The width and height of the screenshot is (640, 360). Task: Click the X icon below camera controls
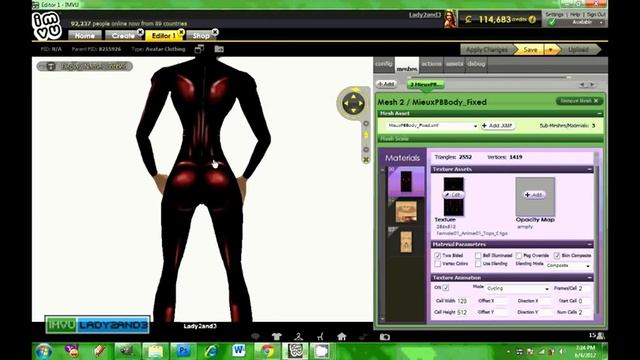coord(366,160)
